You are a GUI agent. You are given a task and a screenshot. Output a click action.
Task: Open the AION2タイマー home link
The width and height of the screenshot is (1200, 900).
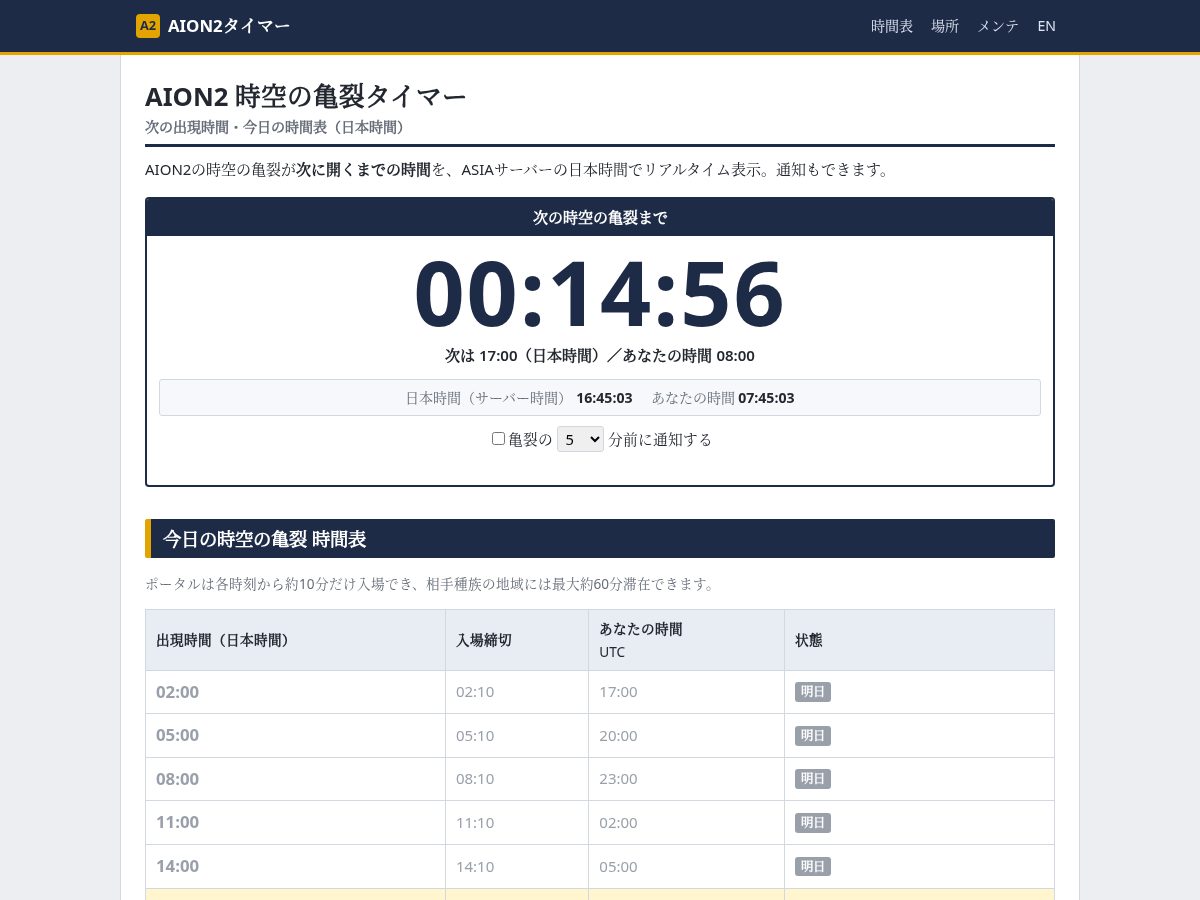[x=213, y=26]
